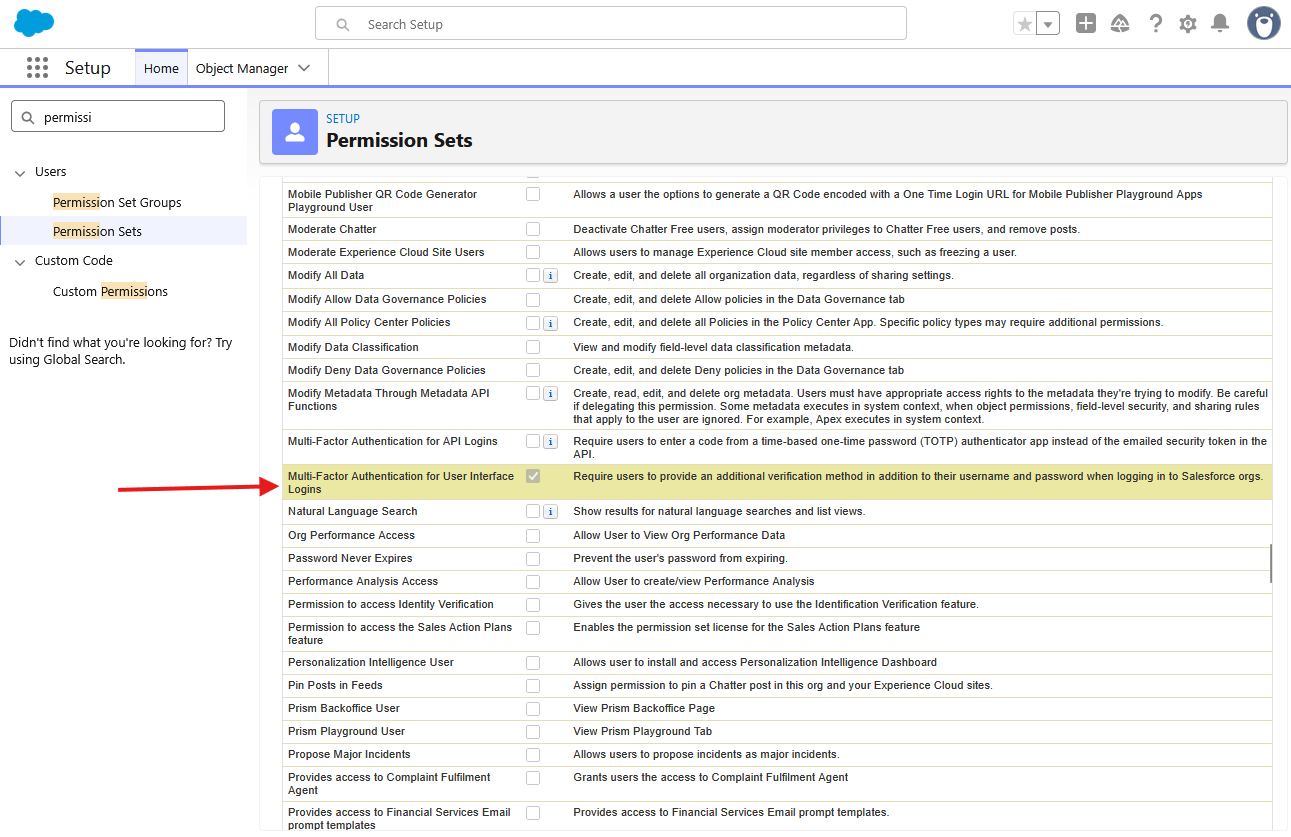Open Custom Permissions in the sidebar
1291x837 pixels.
coord(110,291)
